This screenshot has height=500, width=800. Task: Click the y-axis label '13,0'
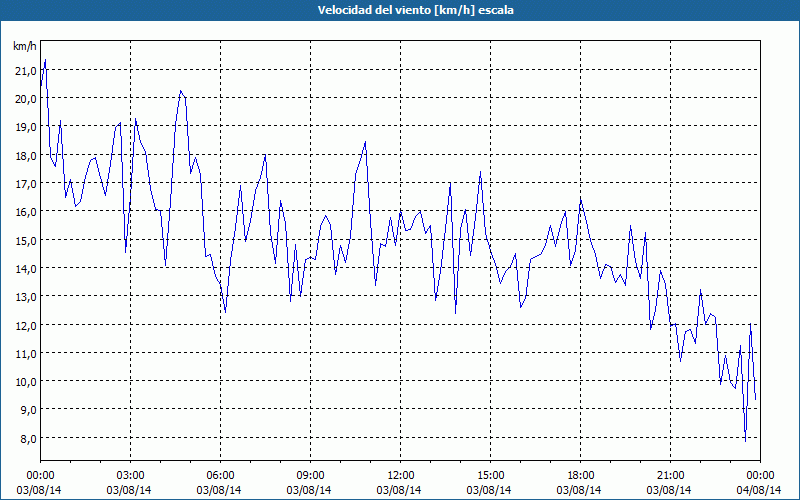pos(26,297)
